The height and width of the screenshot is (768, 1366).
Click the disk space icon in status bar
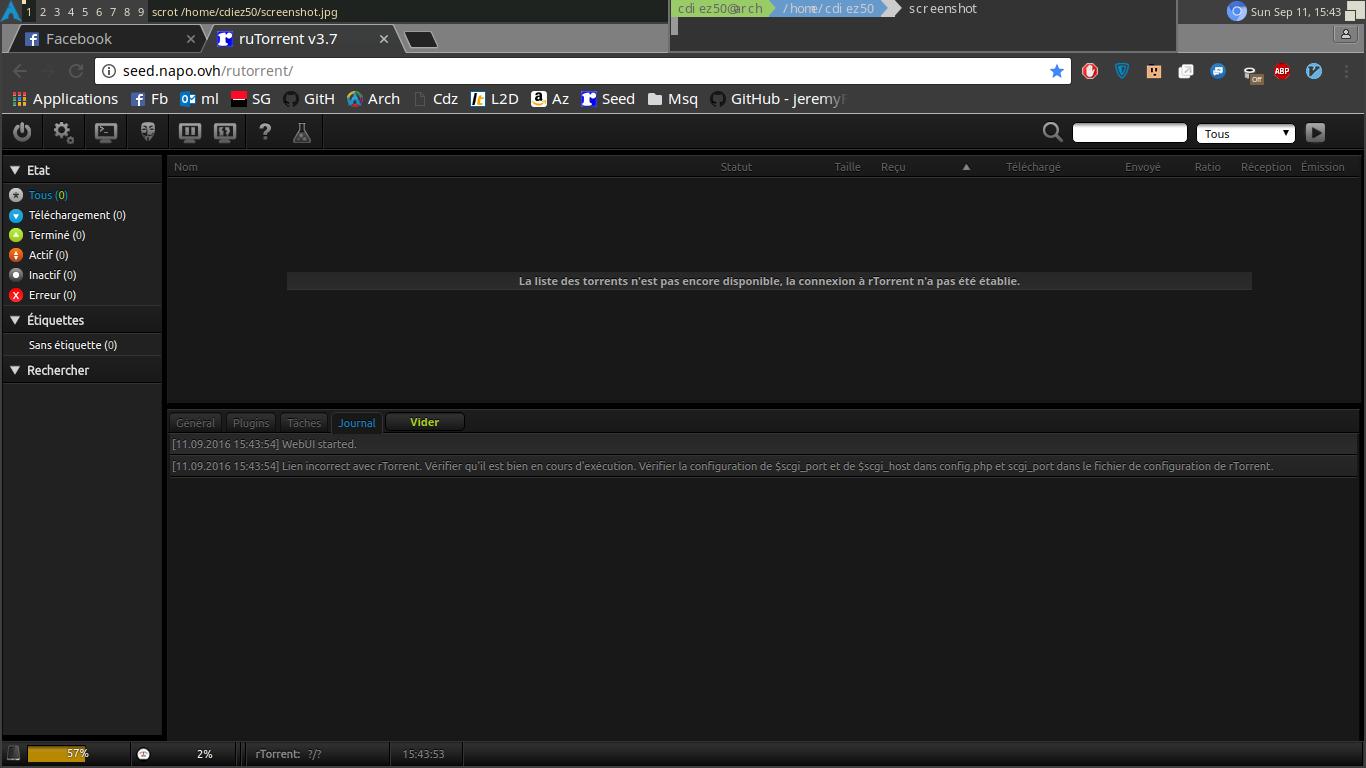pyautogui.click(x=13, y=754)
